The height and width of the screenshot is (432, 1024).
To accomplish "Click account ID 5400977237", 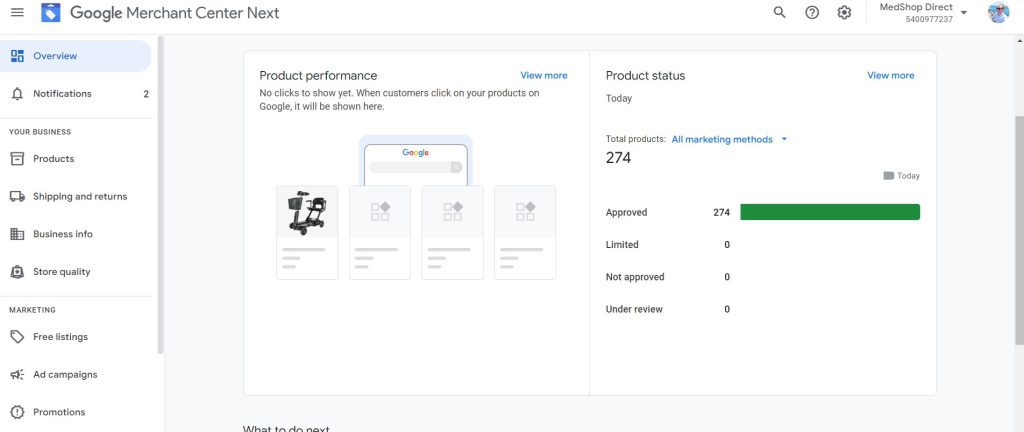I will [929, 20].
